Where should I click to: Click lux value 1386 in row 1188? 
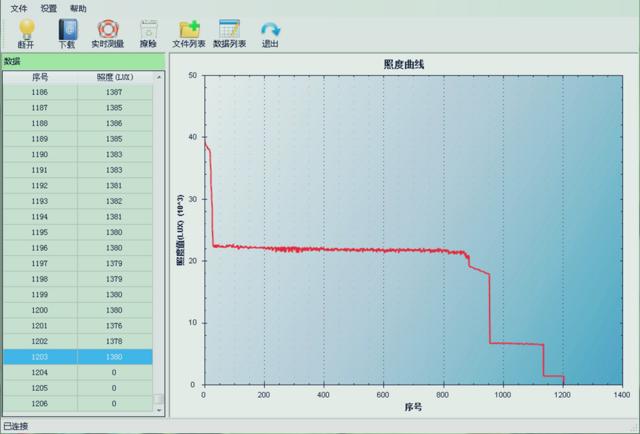pyautogui.click(x=114, y=123)
